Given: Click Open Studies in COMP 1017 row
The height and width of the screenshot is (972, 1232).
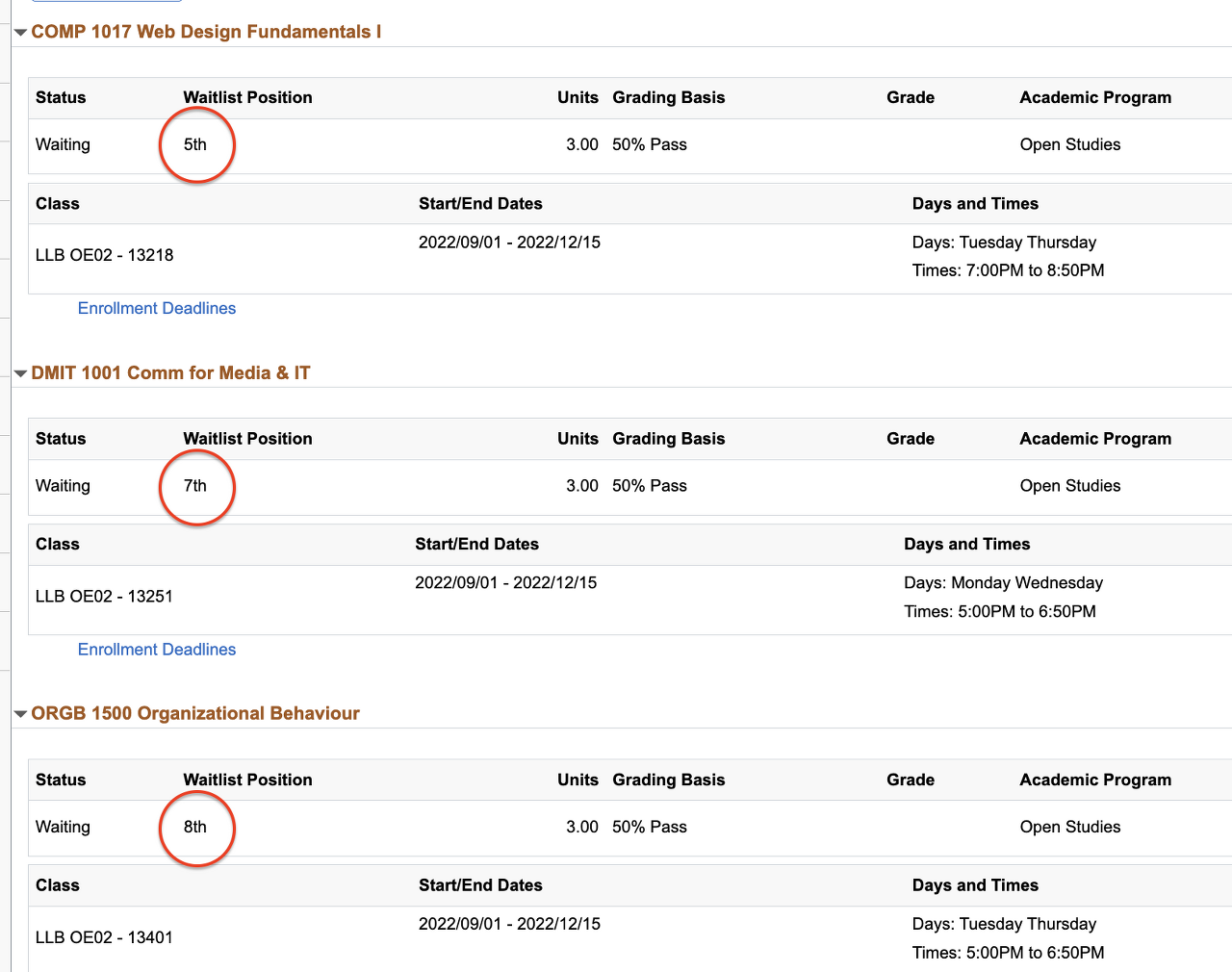Looking at the screenshot, I should 1070,144.
